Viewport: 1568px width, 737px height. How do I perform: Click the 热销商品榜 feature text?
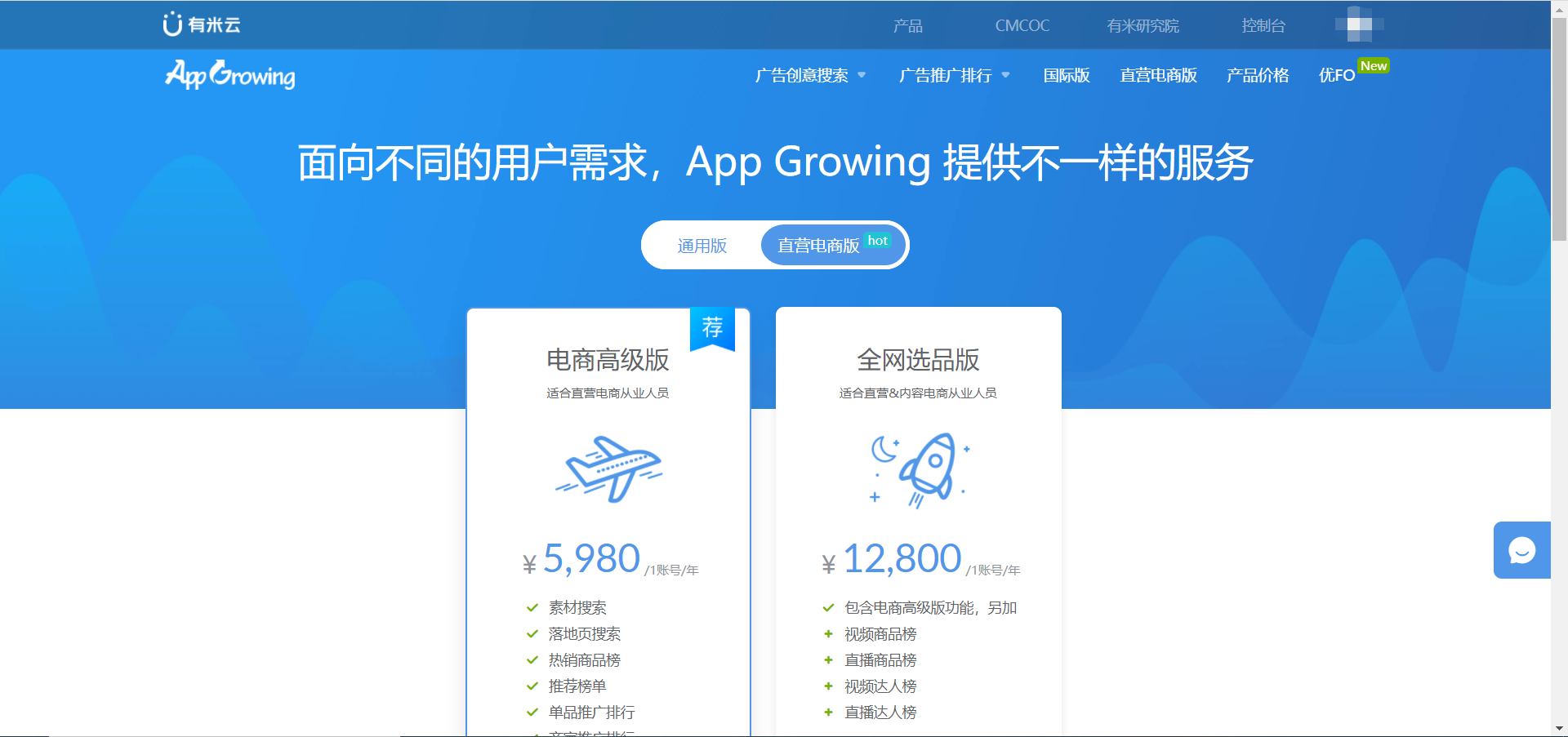click(585, 660)
